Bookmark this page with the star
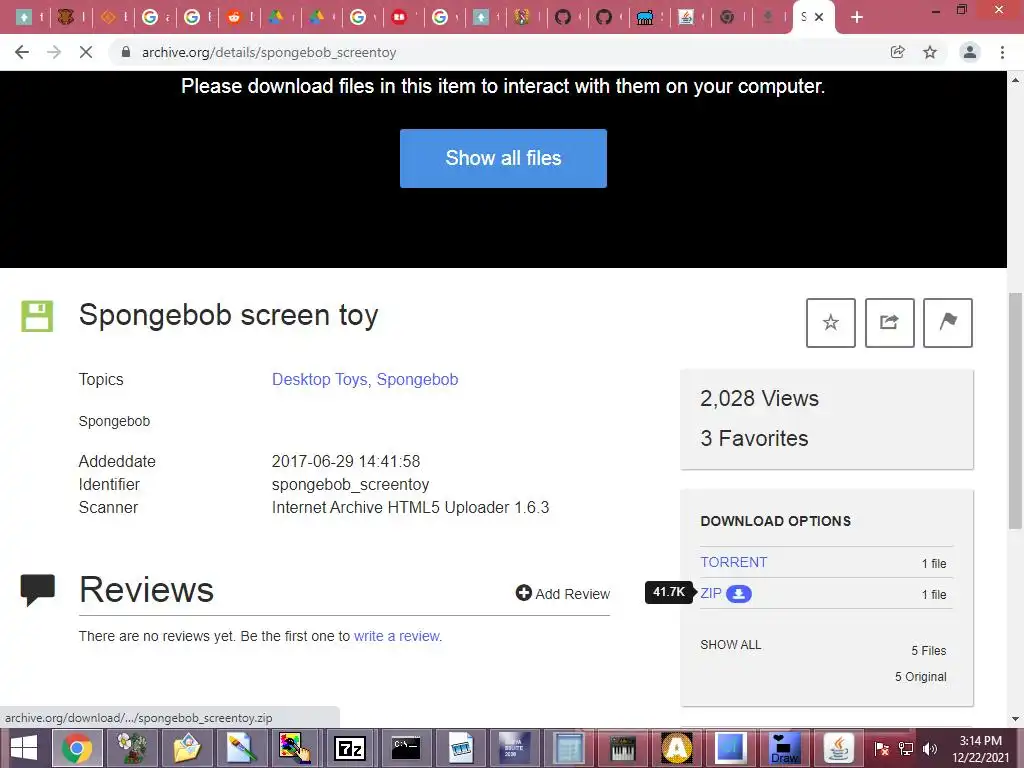This screenshot has height=768, width=1024. pos(930,52)
